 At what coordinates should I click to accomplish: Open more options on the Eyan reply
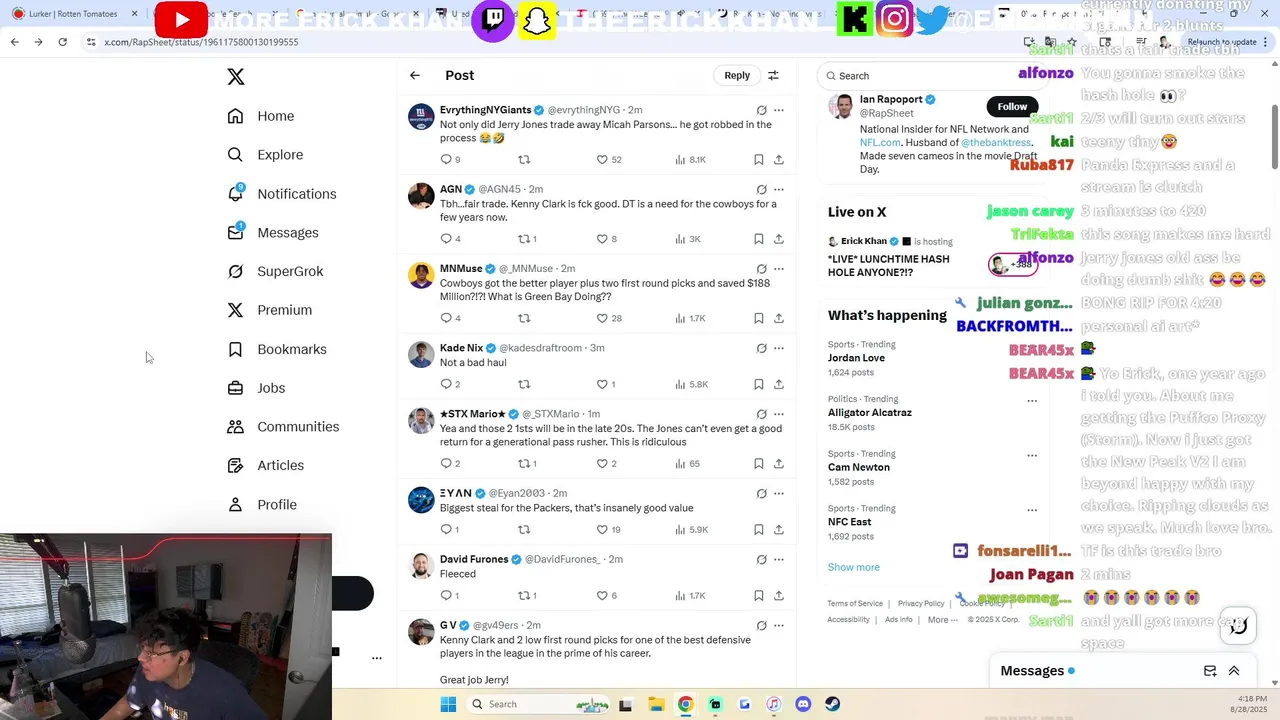(779, 493)
